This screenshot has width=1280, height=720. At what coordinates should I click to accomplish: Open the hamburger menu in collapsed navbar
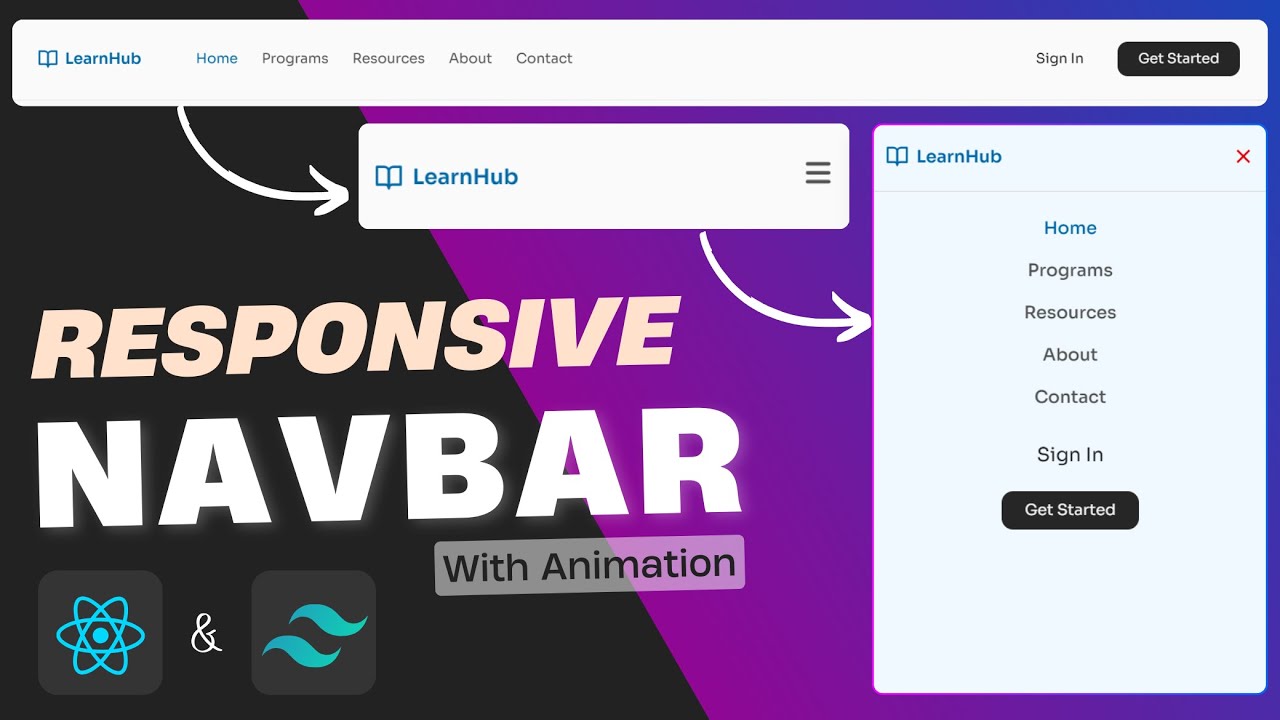(818, 173)
